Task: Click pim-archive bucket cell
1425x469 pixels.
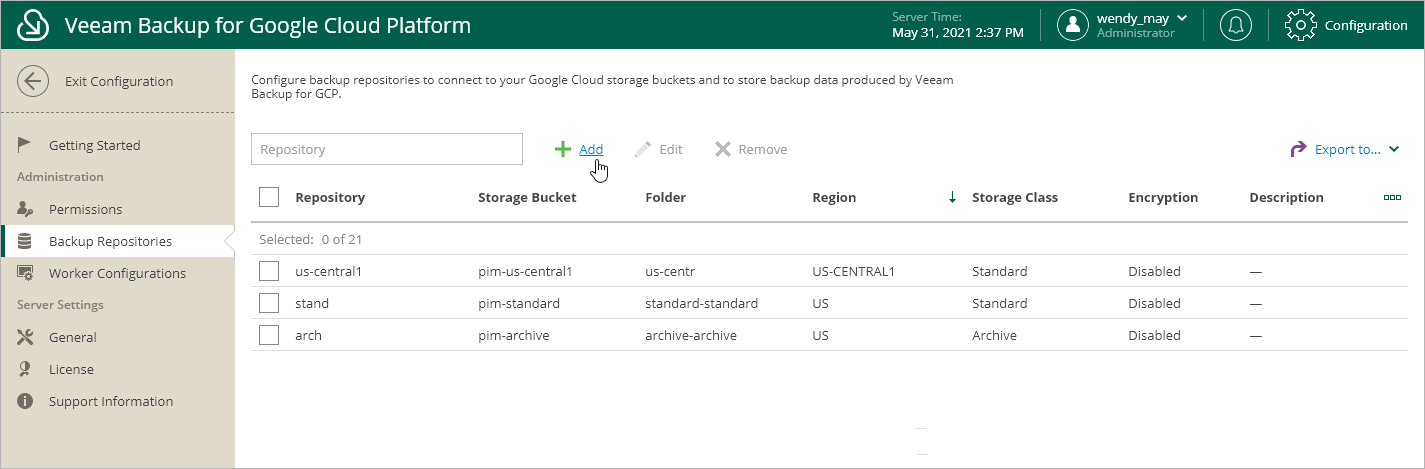Action: [514, 335]
